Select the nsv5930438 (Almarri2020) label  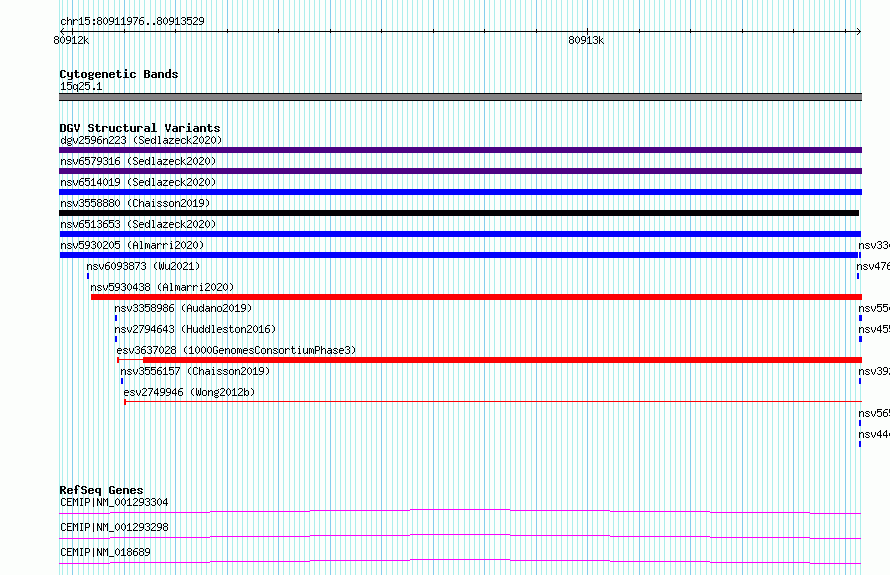click(x=162, y=287)
